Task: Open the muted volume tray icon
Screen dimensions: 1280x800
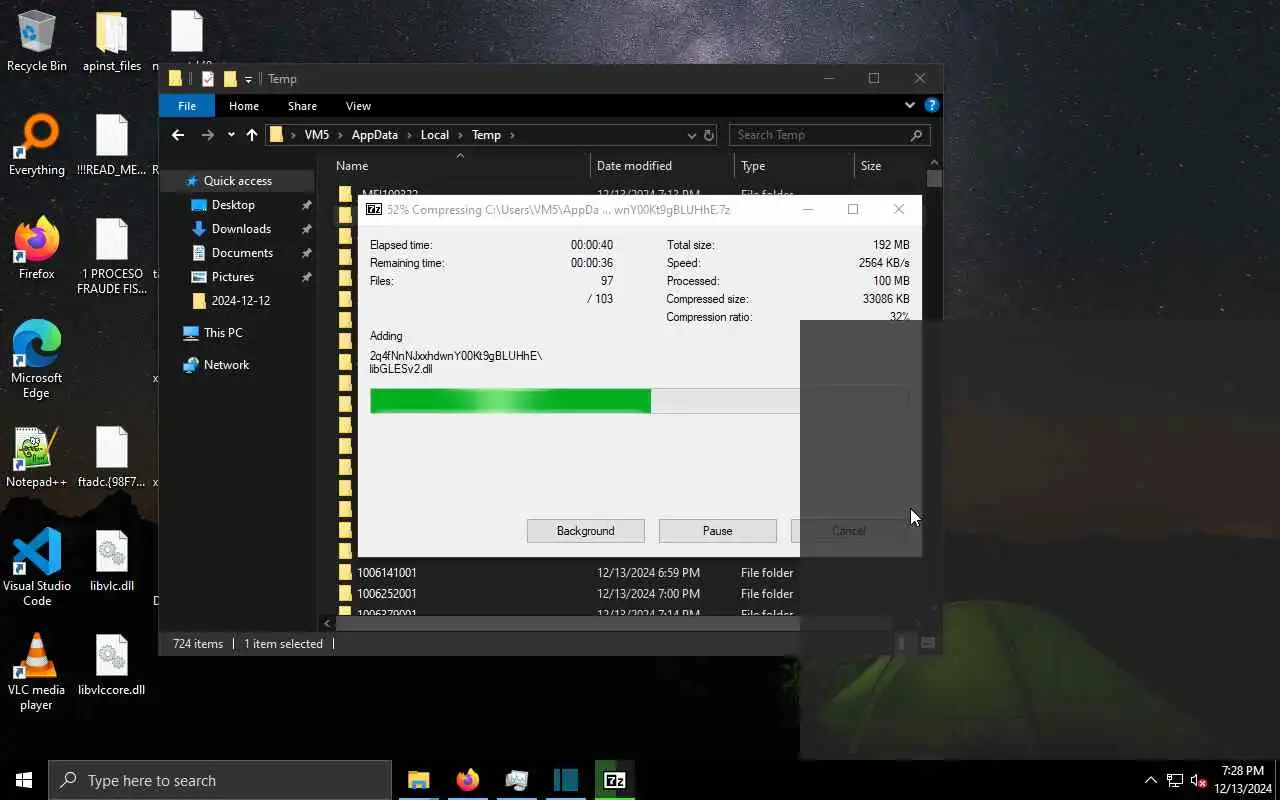Action: [x=1199, y=780]
